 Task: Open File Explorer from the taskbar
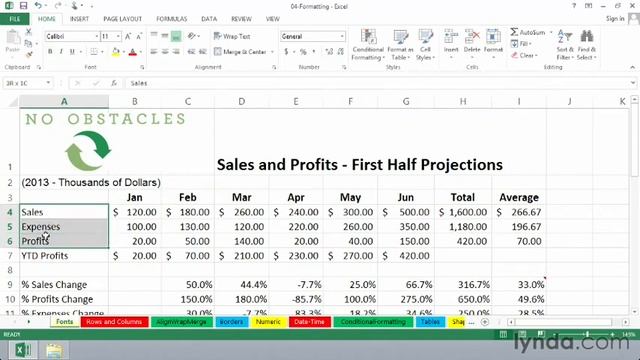click(54, 351)
